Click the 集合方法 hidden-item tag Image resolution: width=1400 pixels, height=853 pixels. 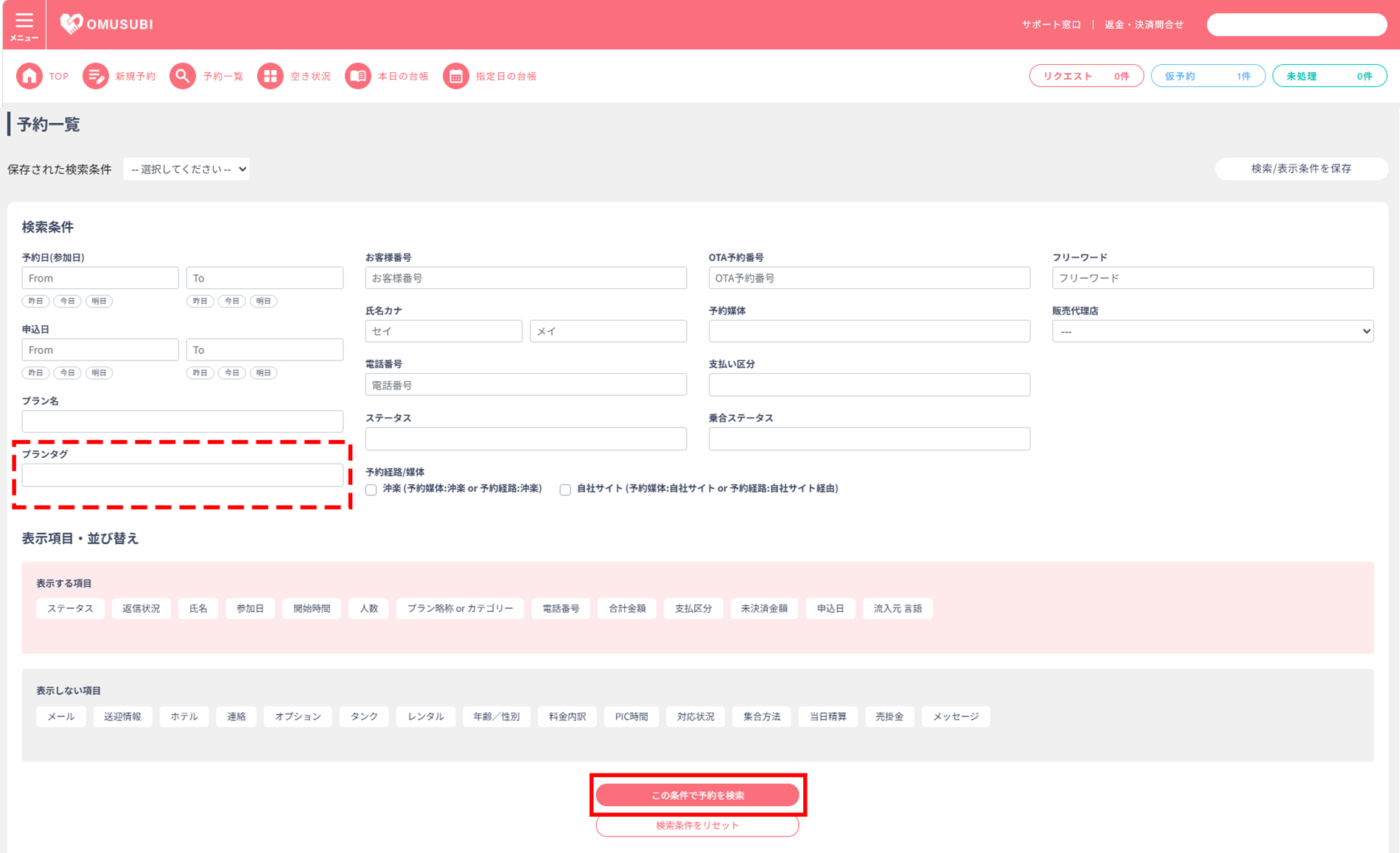pyautogui.click(x=762, y=717)
